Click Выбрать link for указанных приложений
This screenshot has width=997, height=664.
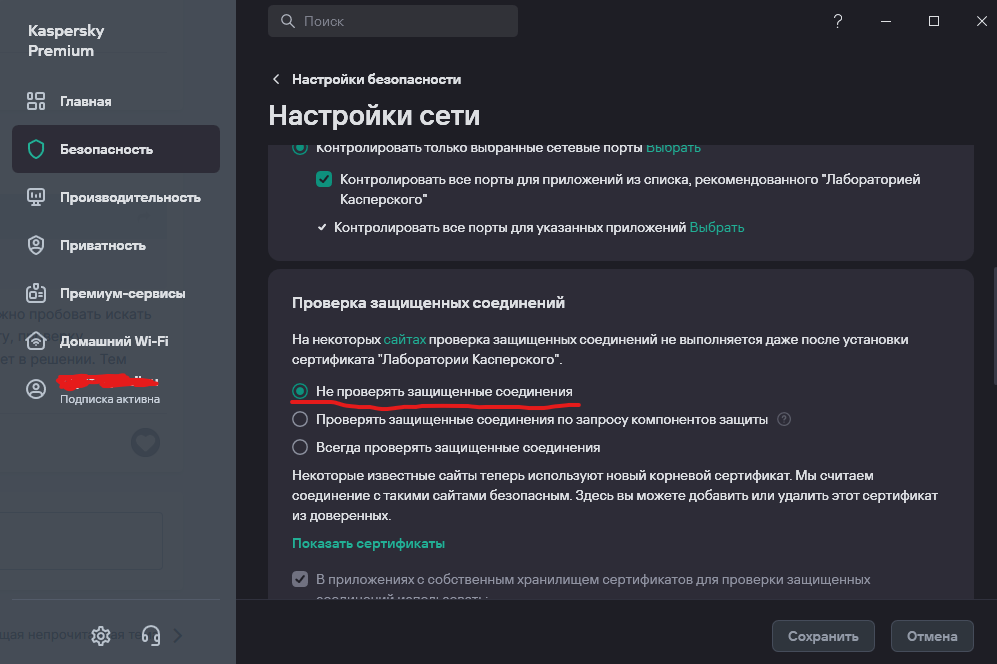pyautogui.click(x=717, y=227)
